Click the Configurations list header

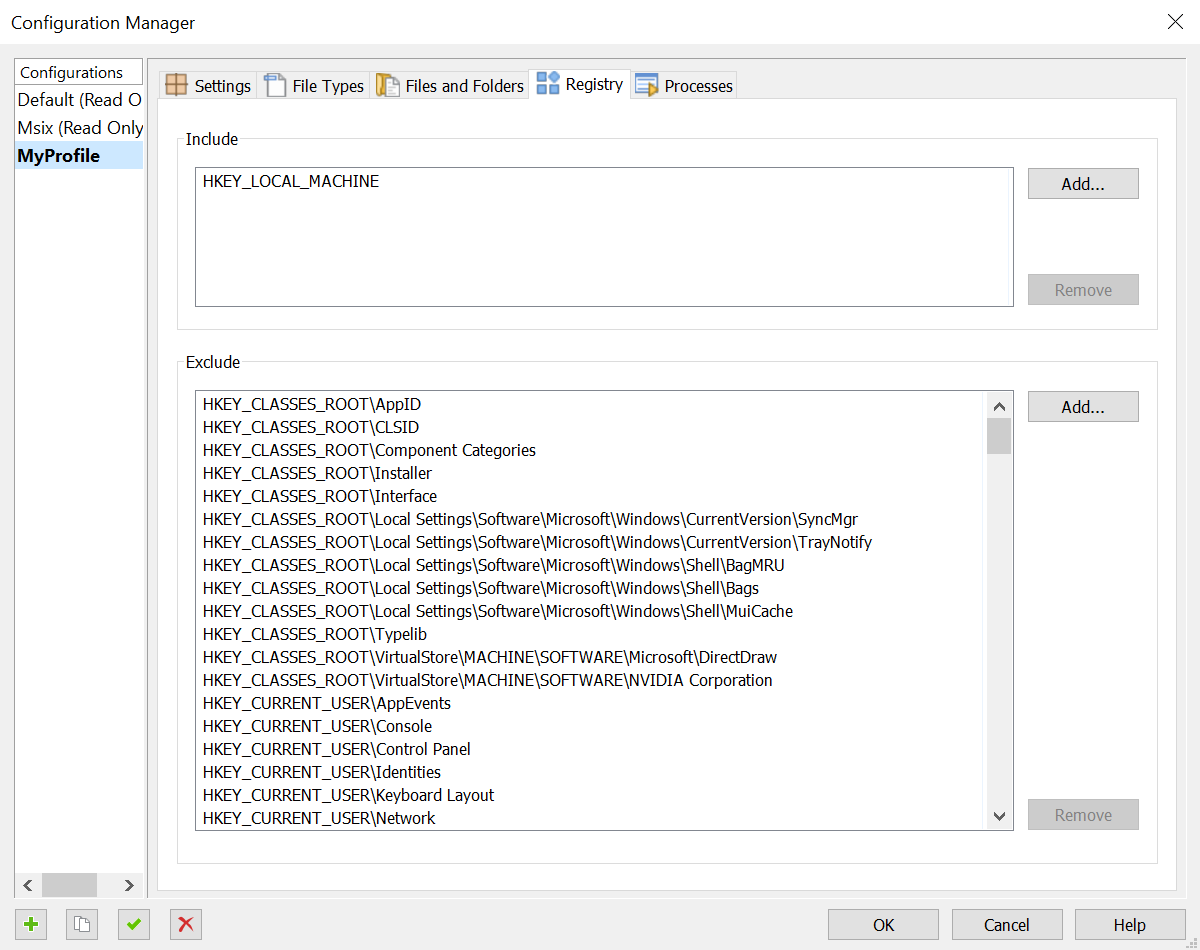[79, 72]
